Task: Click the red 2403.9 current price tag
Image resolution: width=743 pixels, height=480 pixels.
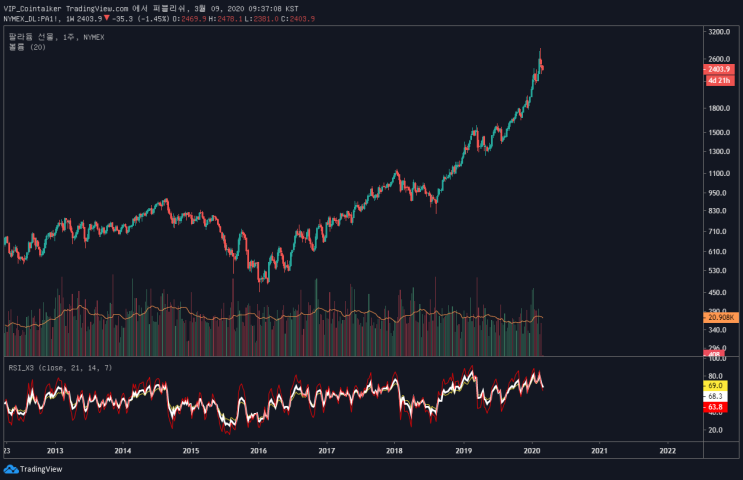Action: 719,69
